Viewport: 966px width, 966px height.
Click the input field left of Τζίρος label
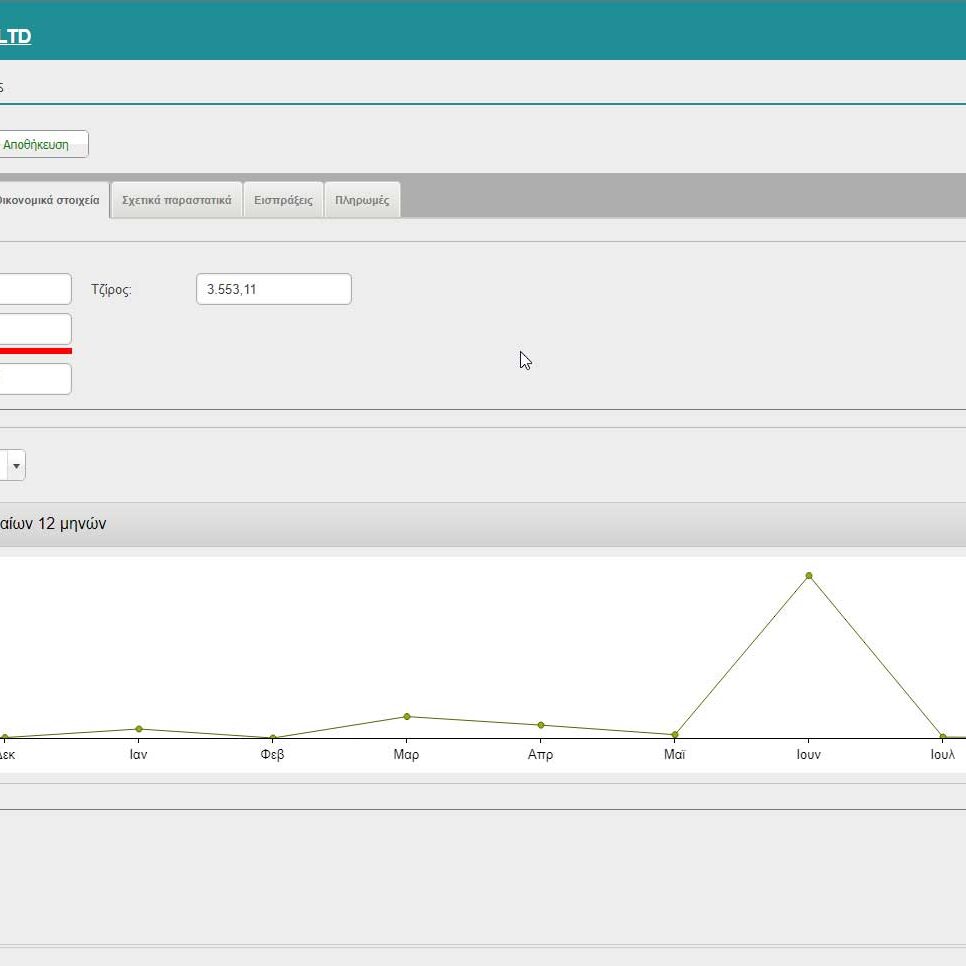[35, 289]
